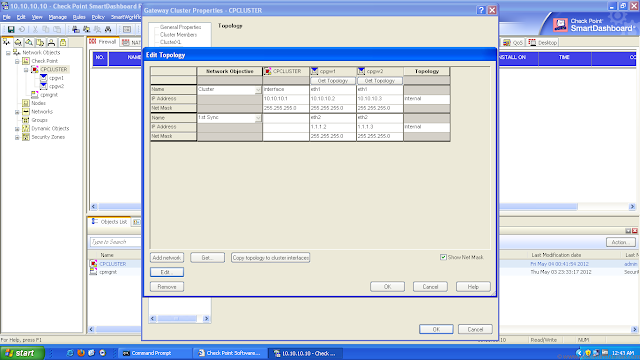
Task: Open the Policy menu
Action: tap(98, 17)
